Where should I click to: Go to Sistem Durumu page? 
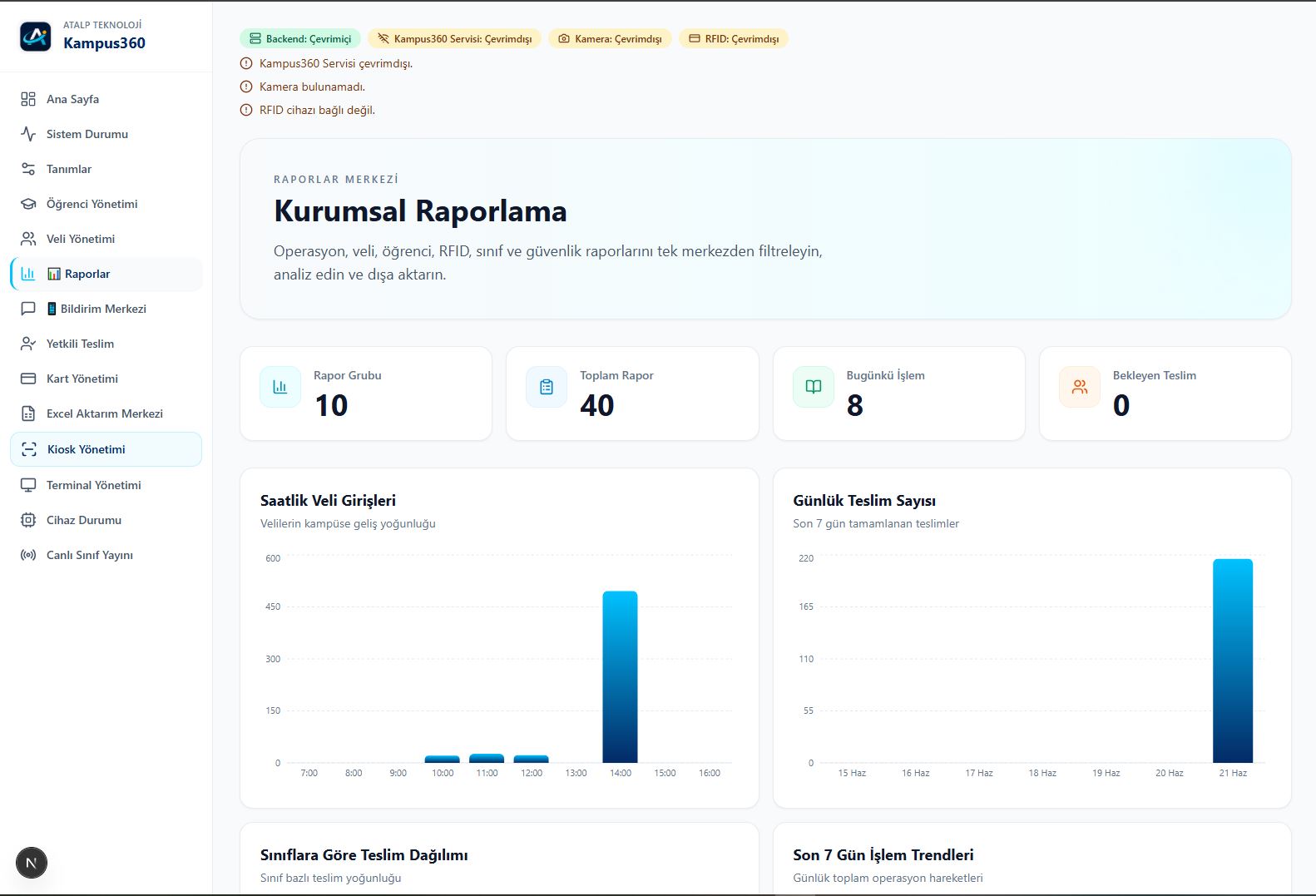(x=106, y=134)
